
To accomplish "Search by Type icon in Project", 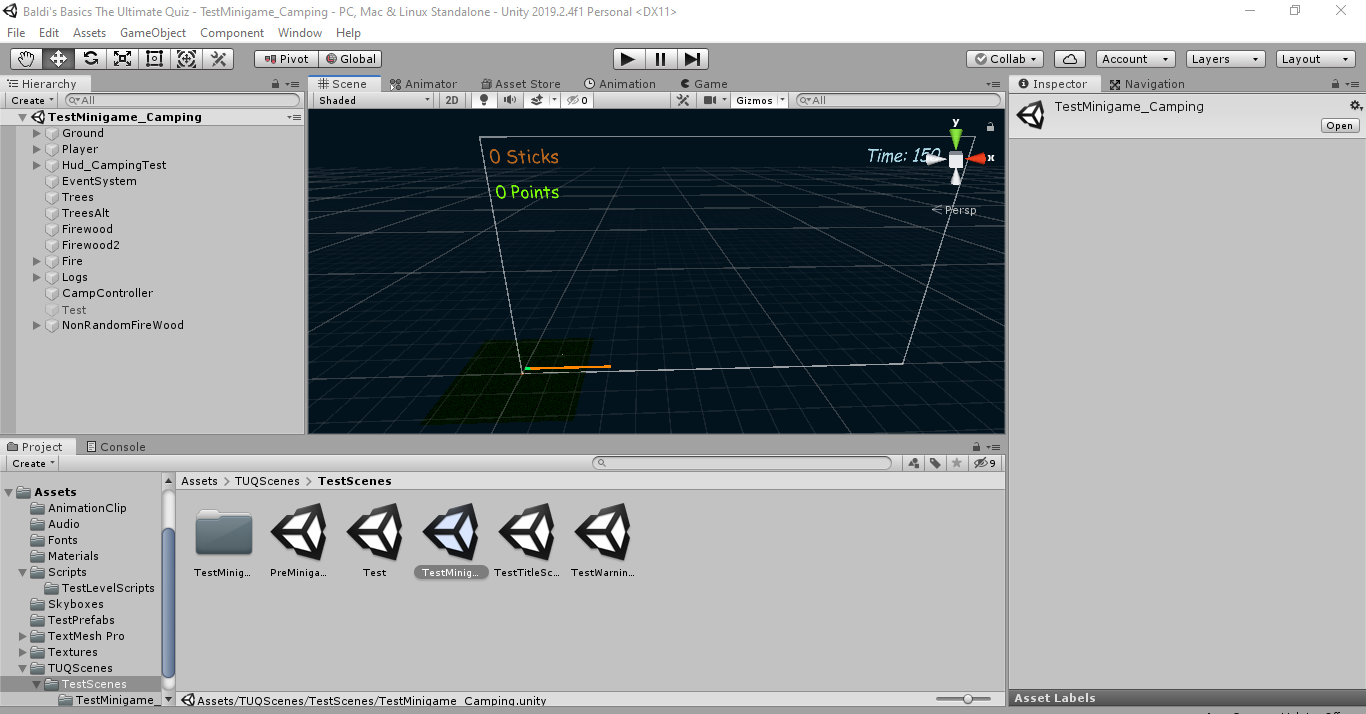I will 913,463.
